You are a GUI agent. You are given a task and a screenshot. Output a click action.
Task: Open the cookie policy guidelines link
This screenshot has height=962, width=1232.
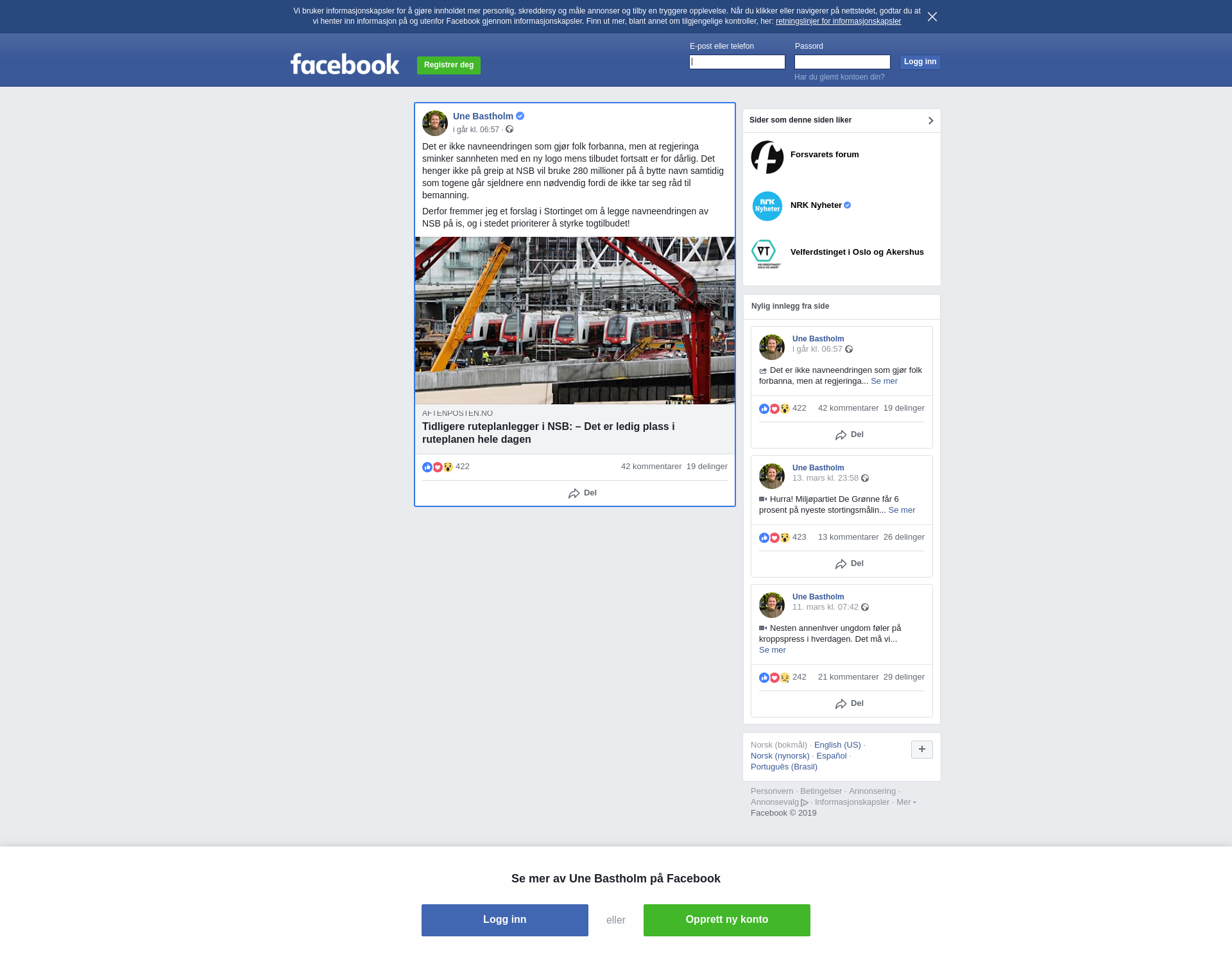(x=838, y=21)
